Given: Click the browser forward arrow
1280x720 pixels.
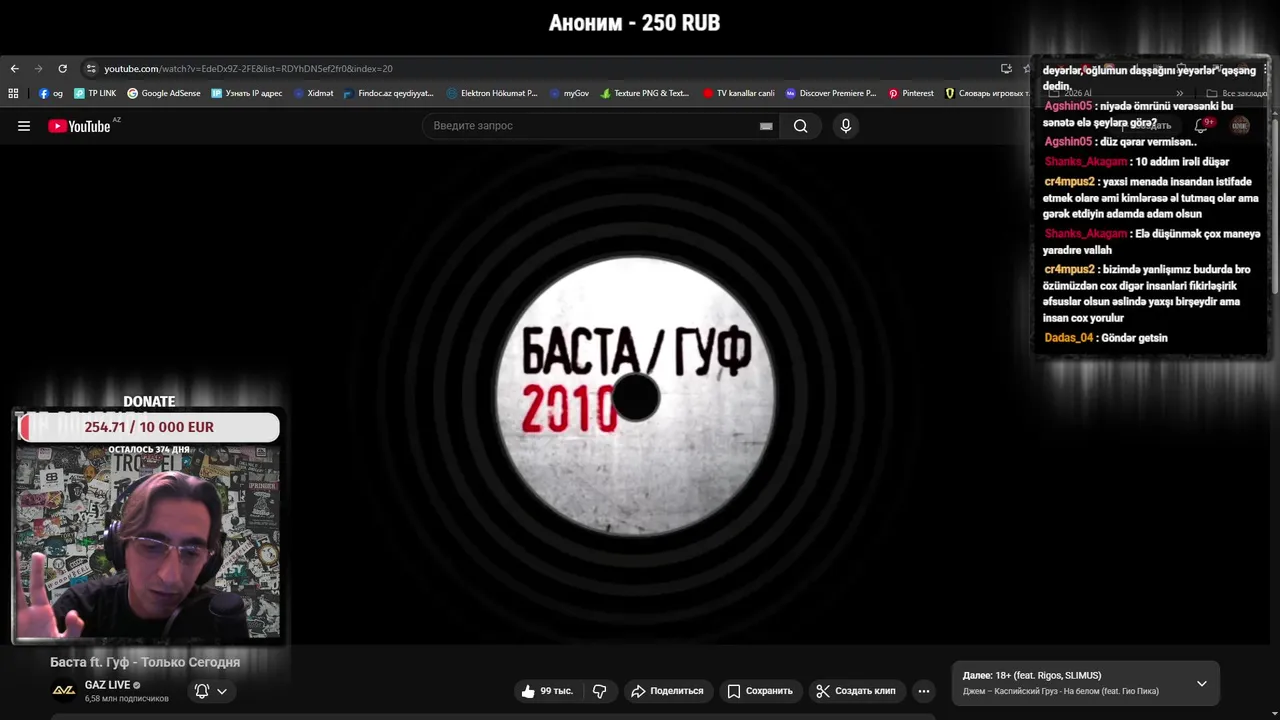Looking at the screenshot, I should pos(38,69).
